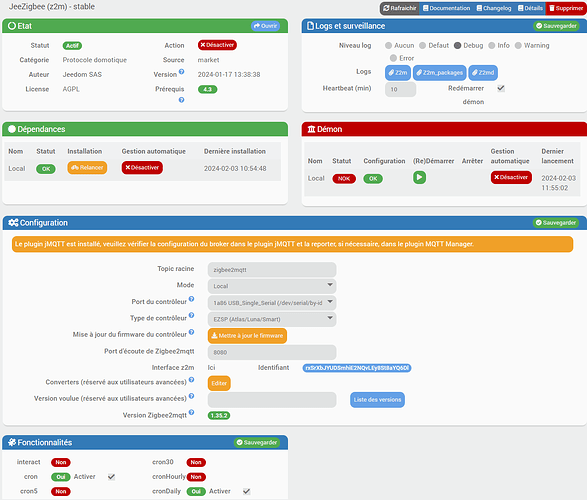587x500 pixels.
Task: Click the green Actif status badge
Action: [x=72, y=46]
